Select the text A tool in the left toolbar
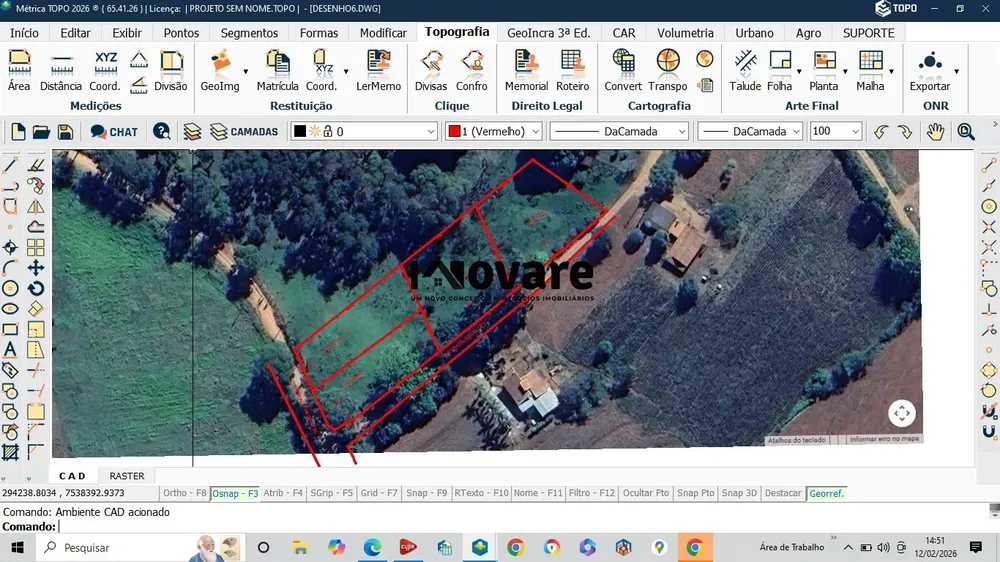The width and height of the screenshot is (1000, 562). pyautogui.click(x=10, y=350)
